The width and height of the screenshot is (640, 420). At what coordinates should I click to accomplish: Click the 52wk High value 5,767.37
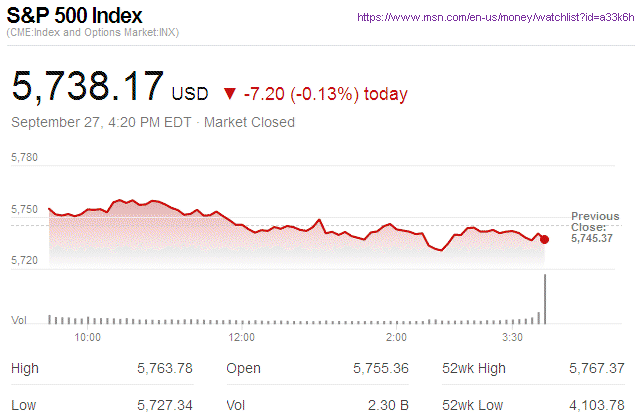pos(595,369)
